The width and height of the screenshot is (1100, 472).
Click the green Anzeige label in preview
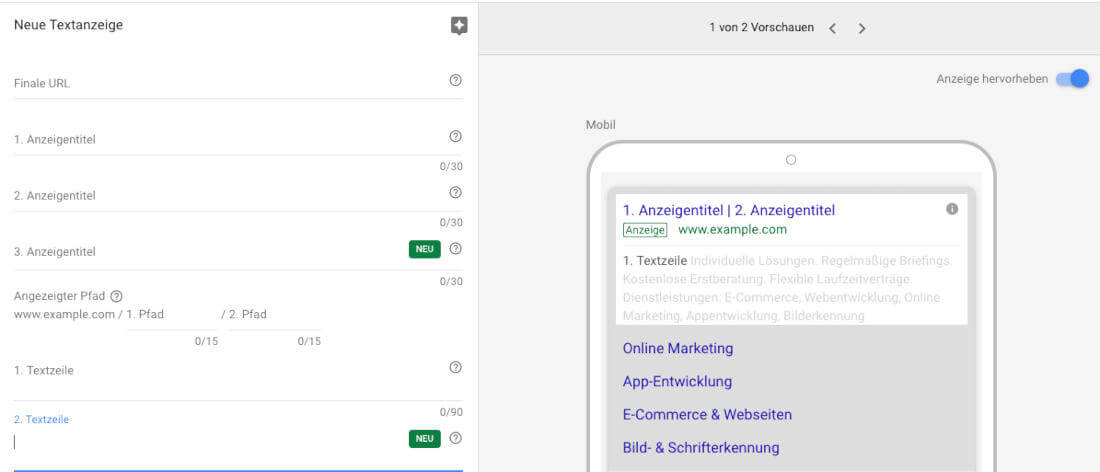[645, 230]
